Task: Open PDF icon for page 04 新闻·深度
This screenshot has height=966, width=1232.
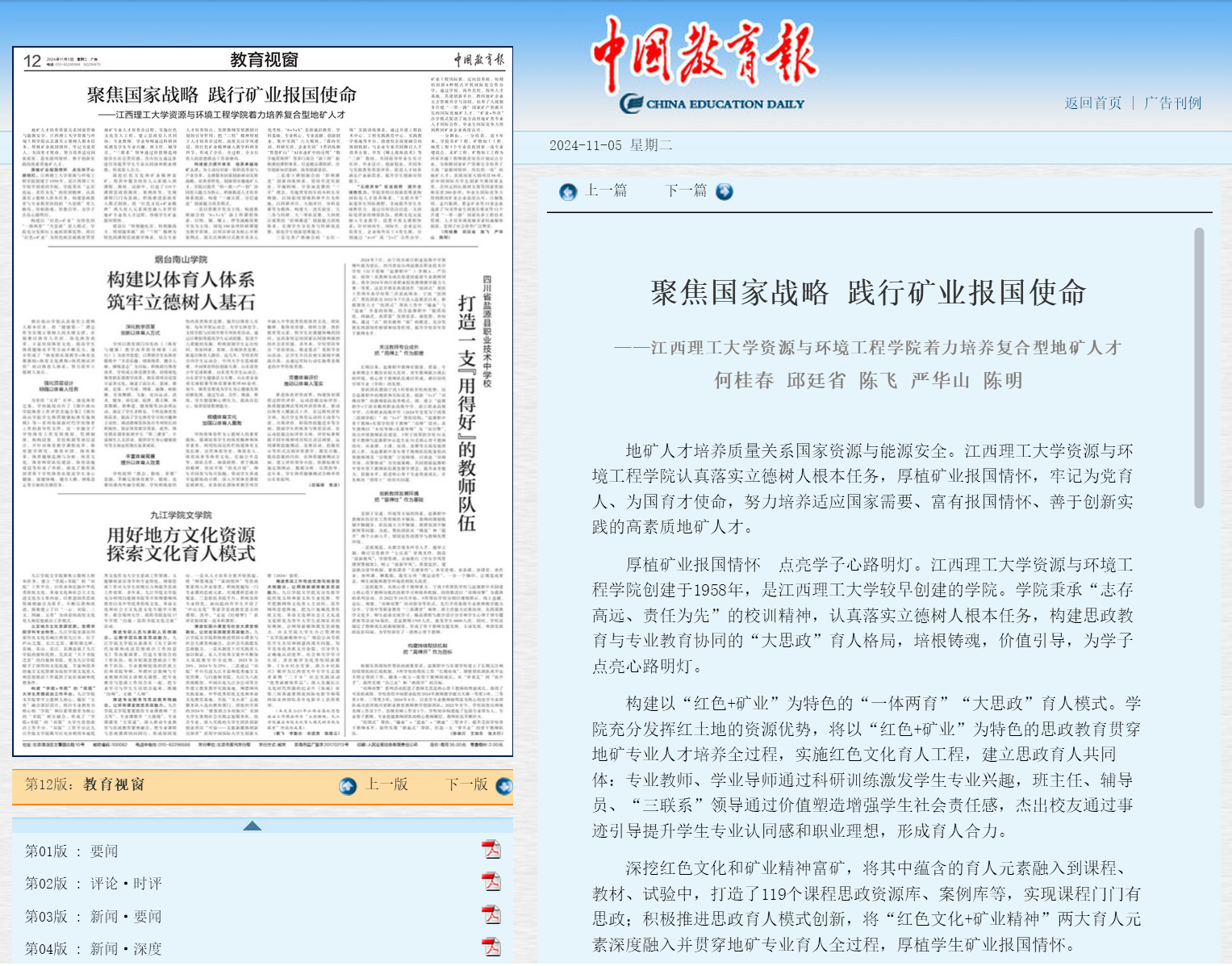Action: click(x=491, y=947)
